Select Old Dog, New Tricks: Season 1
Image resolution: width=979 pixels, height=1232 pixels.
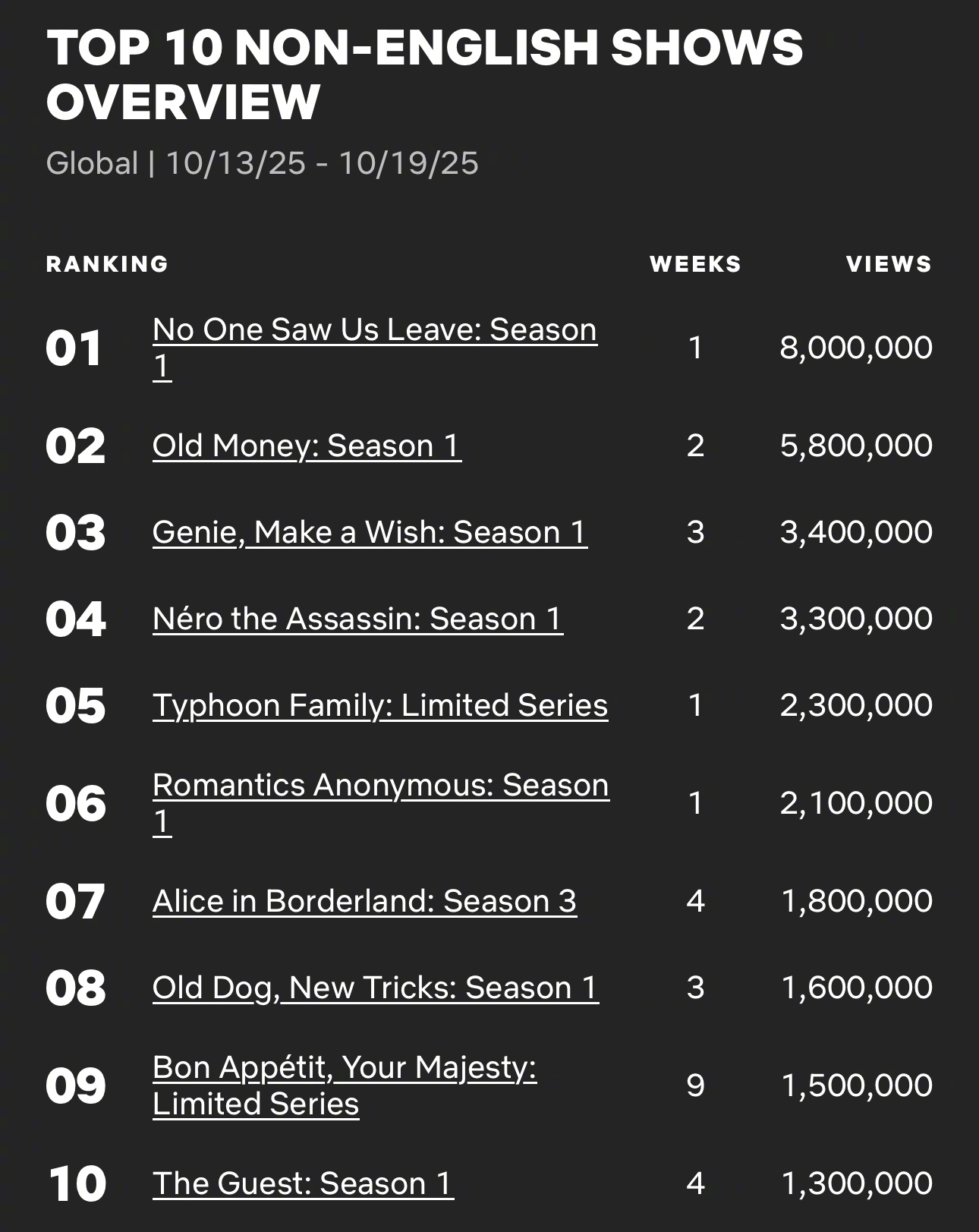click(376, 988)
